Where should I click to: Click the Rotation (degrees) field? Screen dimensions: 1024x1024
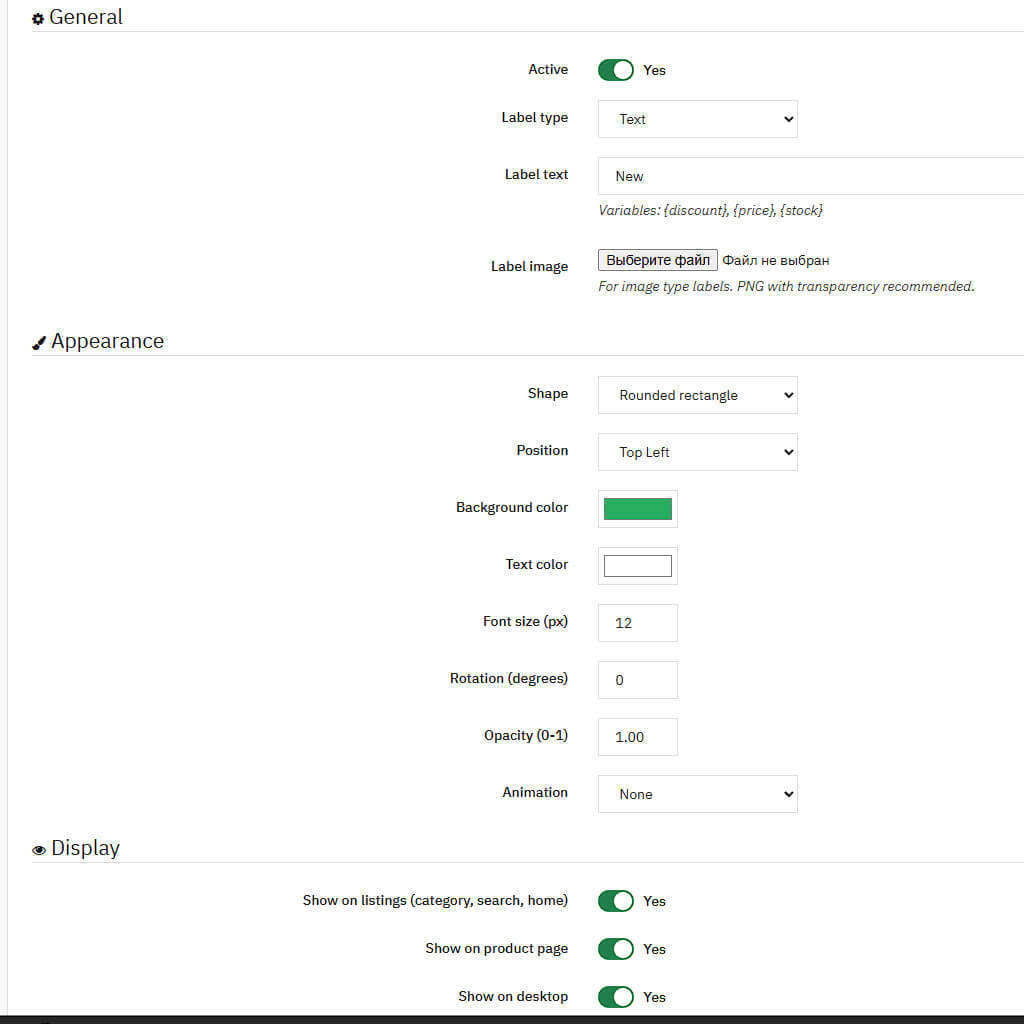pos(637,680)
